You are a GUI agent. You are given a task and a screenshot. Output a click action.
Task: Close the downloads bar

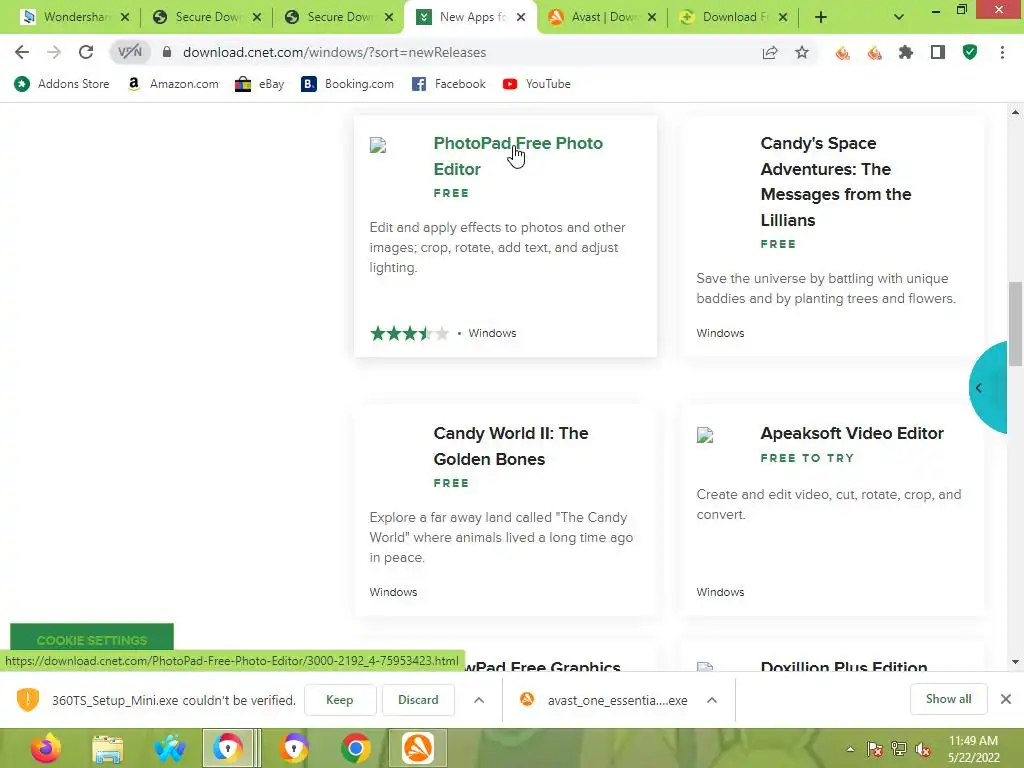[1006, 699]
